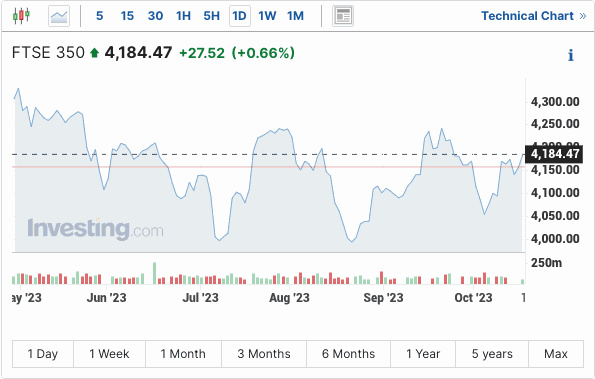
Task: Select the 1D interval
Action: click(239, 16)
